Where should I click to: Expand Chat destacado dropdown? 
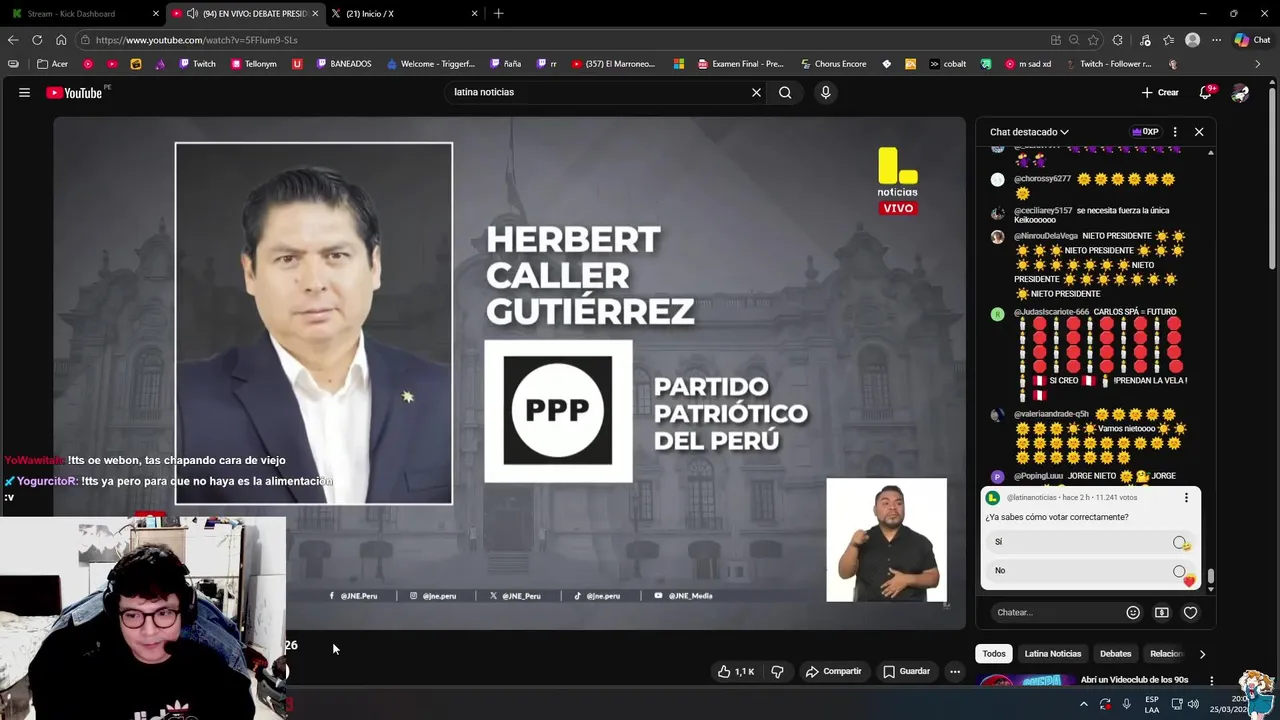[x=1029, y=132]
